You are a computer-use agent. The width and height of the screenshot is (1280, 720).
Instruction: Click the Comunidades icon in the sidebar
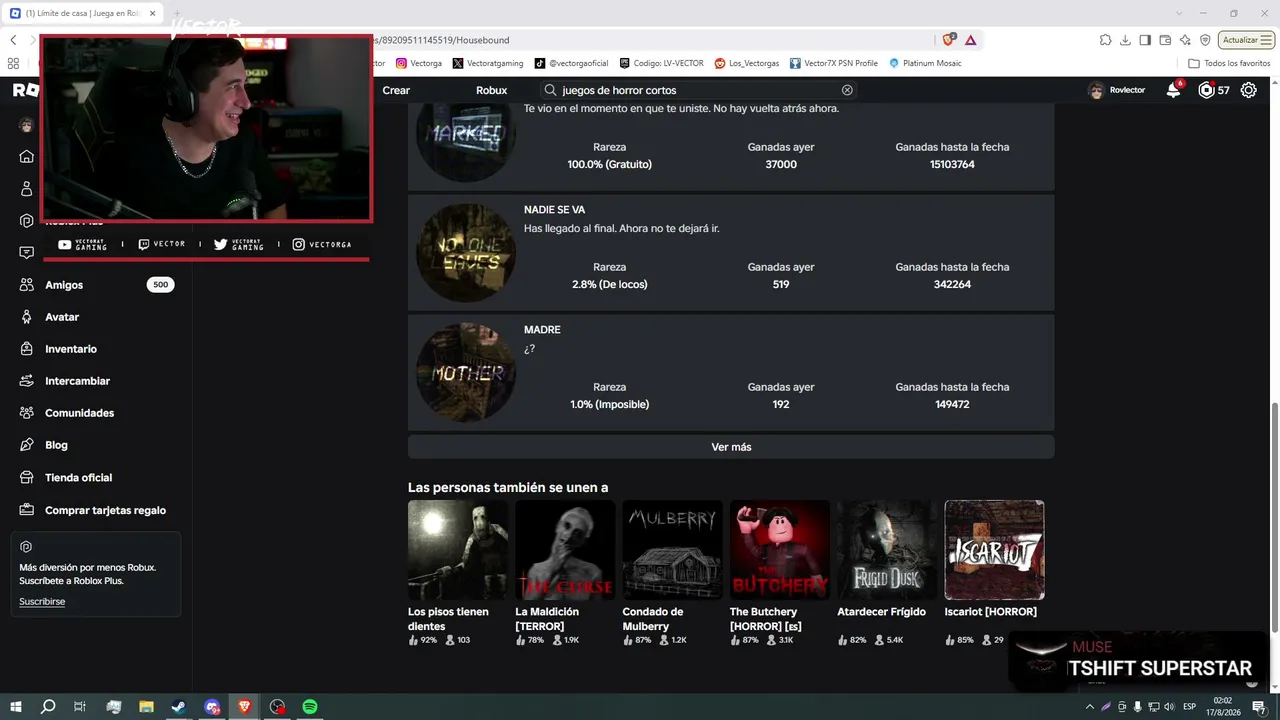(x=27, y=413)
